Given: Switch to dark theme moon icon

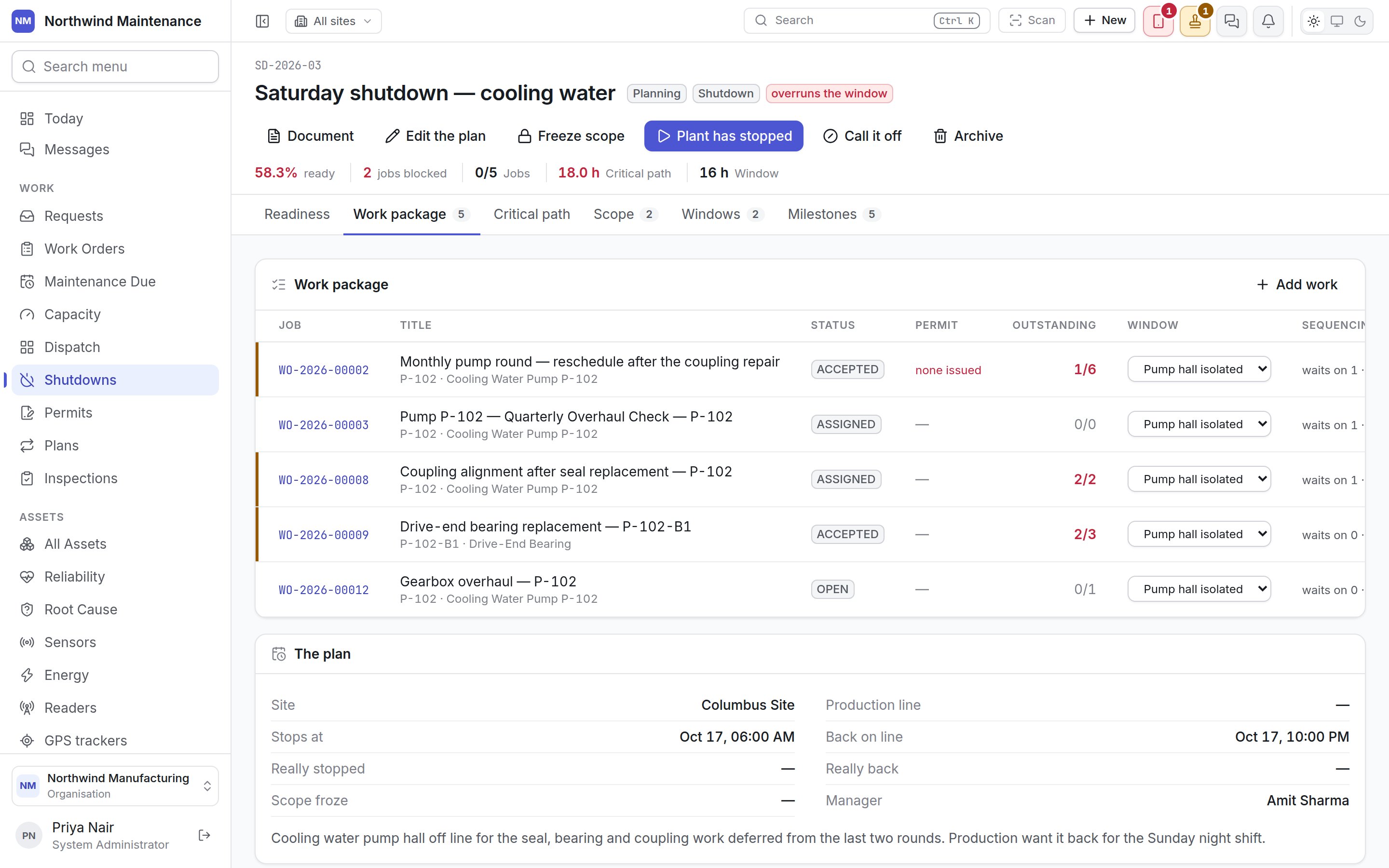Looking at the screenshot, I should [x=1360, y=21].
